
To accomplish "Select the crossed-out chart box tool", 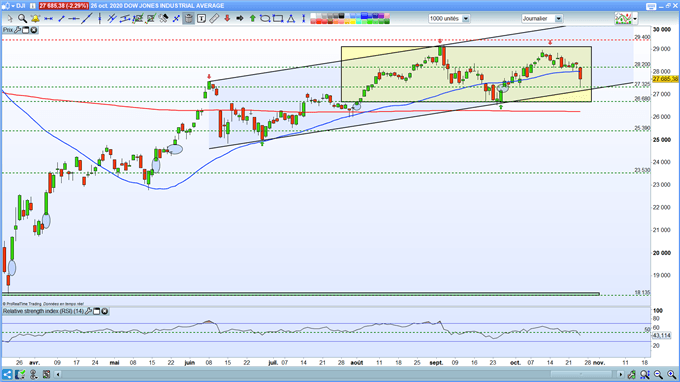I will click(x=151, y=19).
